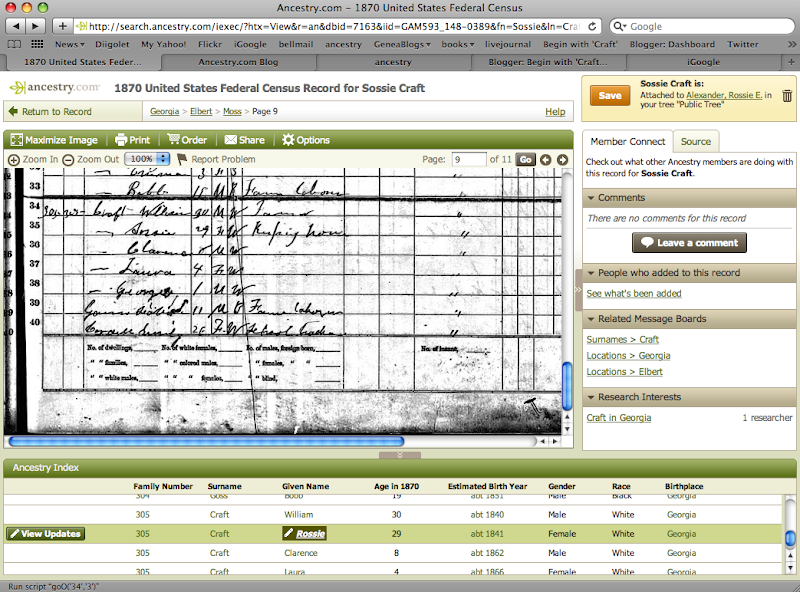Open the Flickr bookmark
Screen dimensions: 800x592
tap(210, 44)
